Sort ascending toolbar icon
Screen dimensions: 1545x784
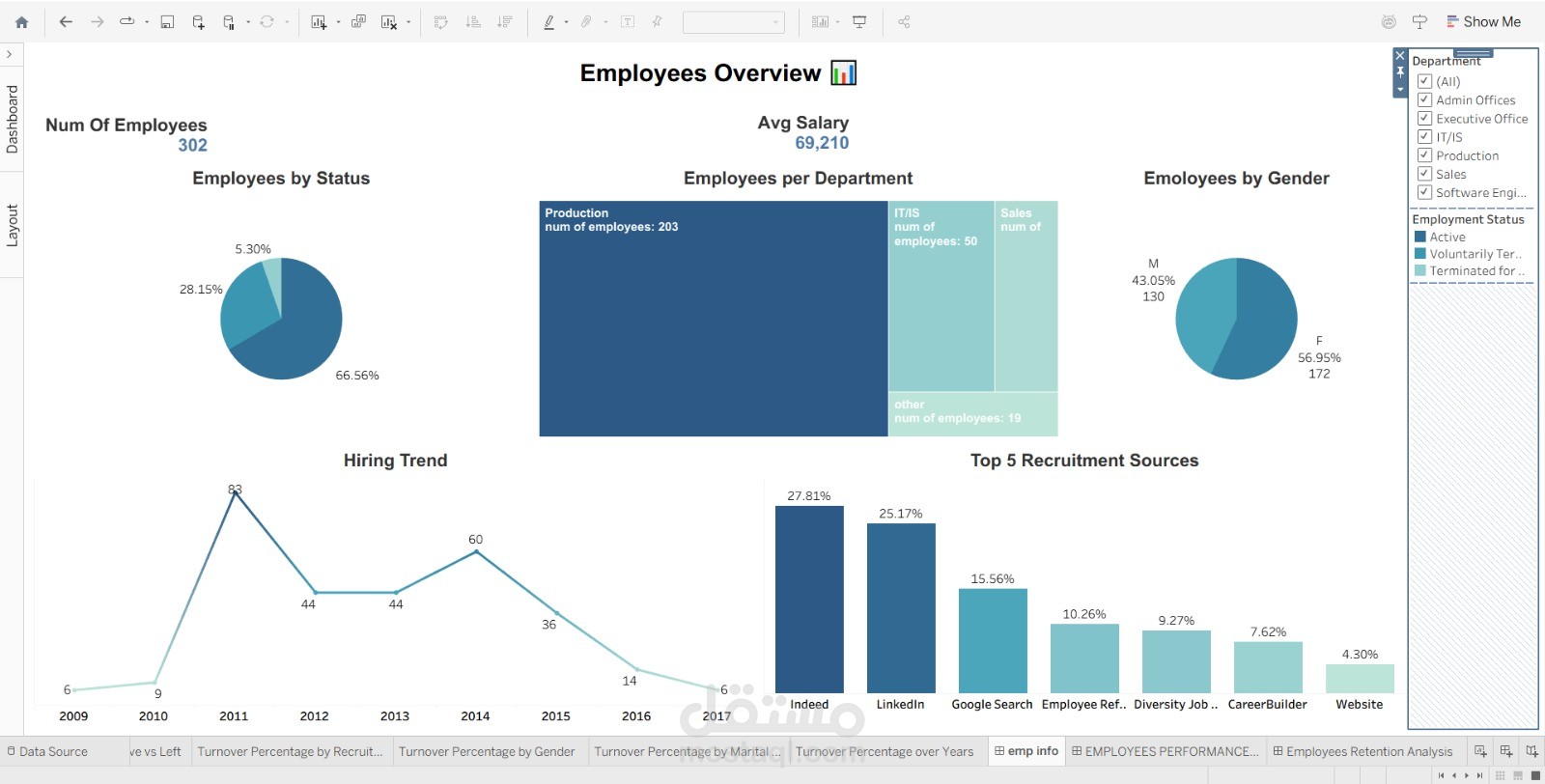[473, 21]
